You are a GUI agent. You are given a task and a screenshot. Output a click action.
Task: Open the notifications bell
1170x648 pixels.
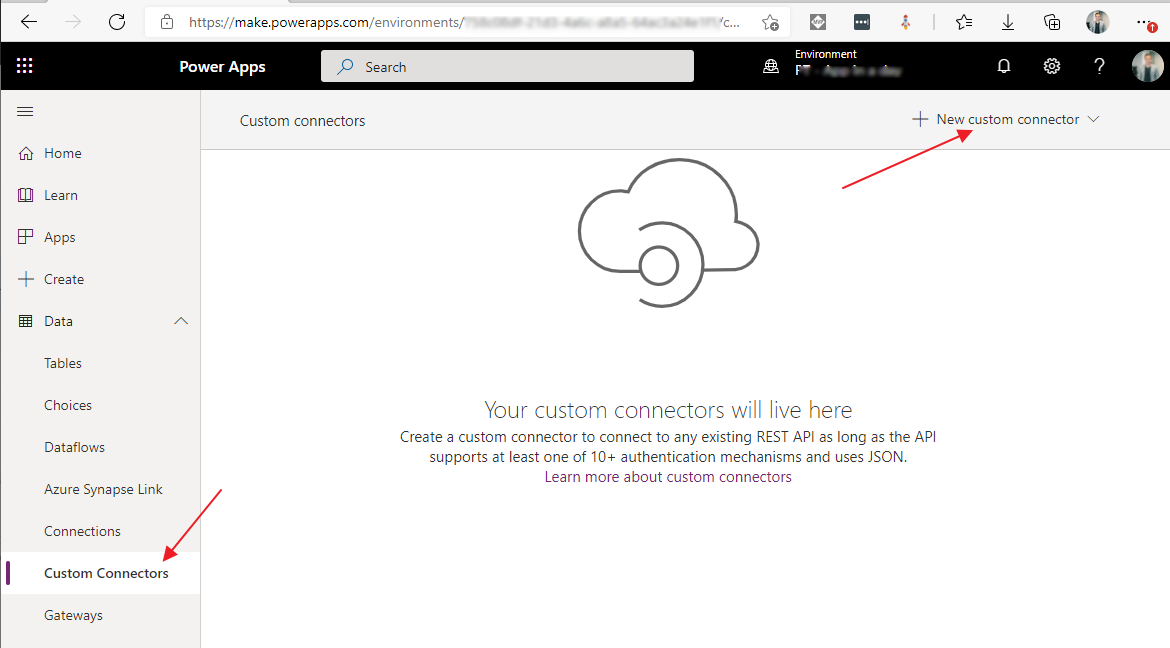(x=1004, y=66)
